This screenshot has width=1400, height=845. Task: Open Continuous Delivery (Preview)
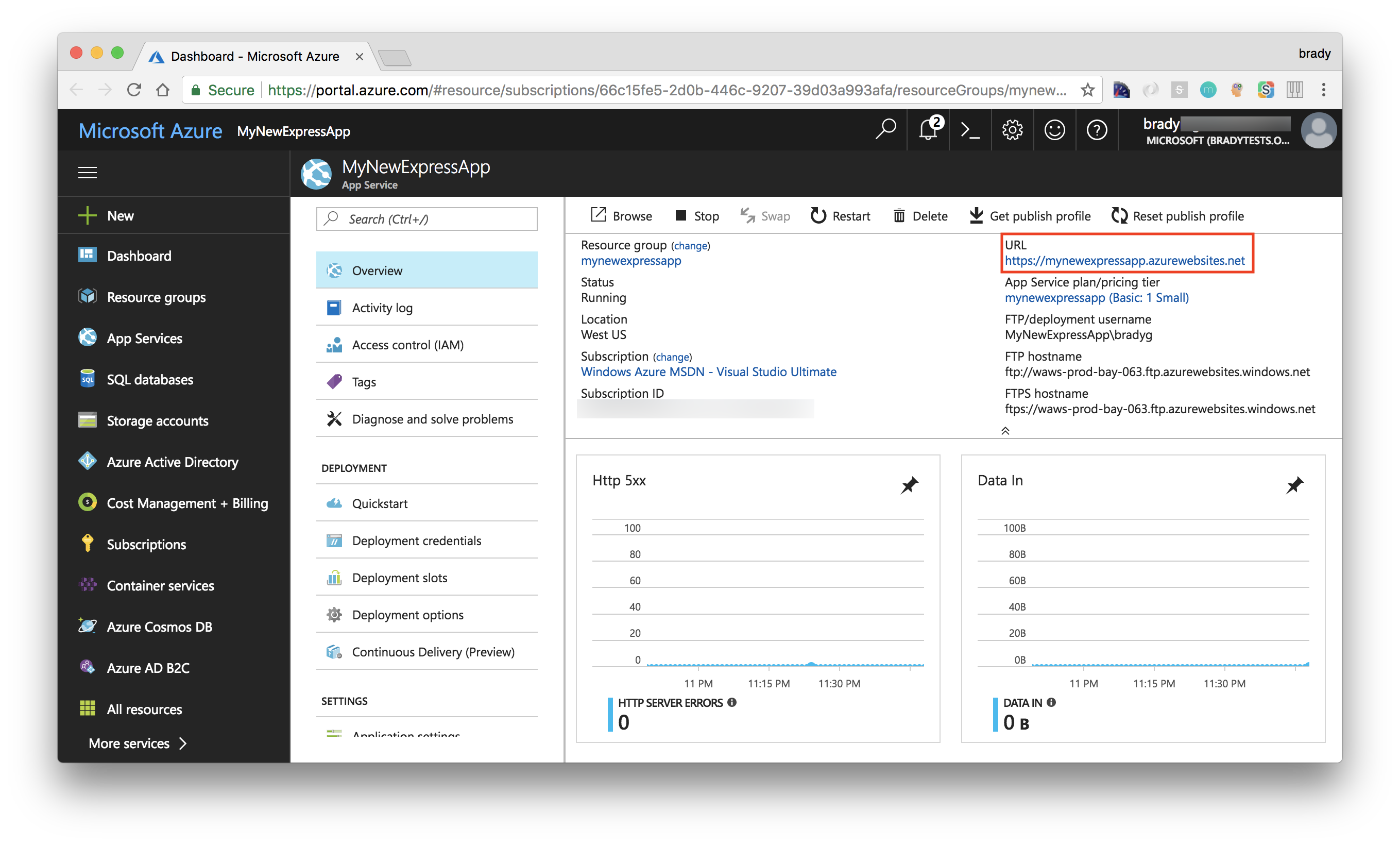click(426, 652)
